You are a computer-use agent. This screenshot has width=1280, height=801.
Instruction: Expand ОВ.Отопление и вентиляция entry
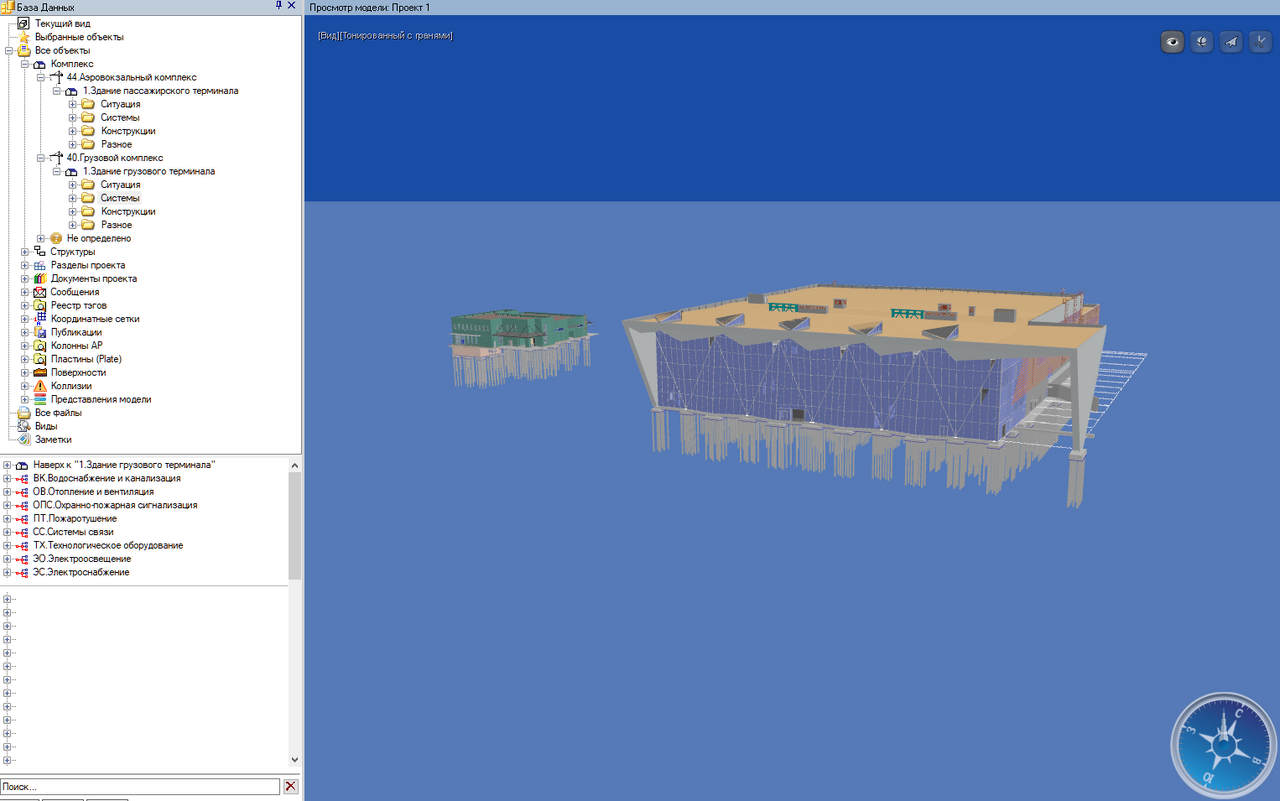(x=7, y=492)
